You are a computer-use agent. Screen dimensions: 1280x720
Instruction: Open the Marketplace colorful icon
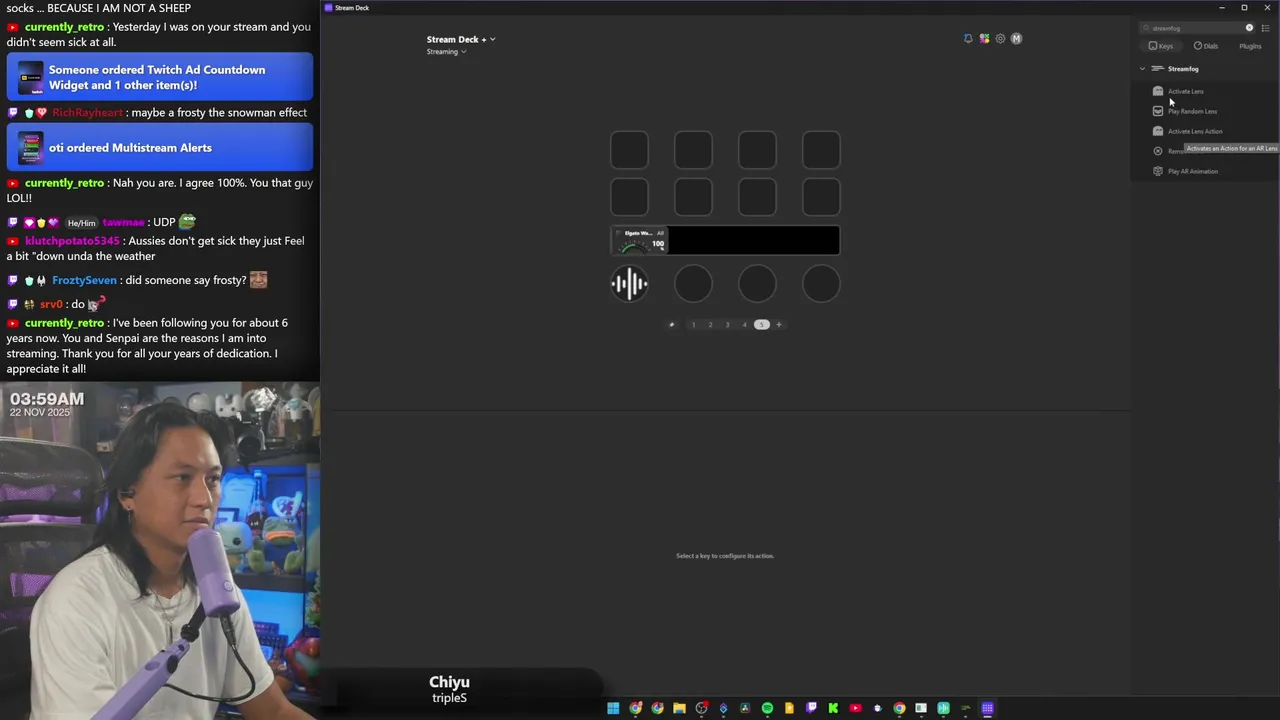click(x=984, y=39)
